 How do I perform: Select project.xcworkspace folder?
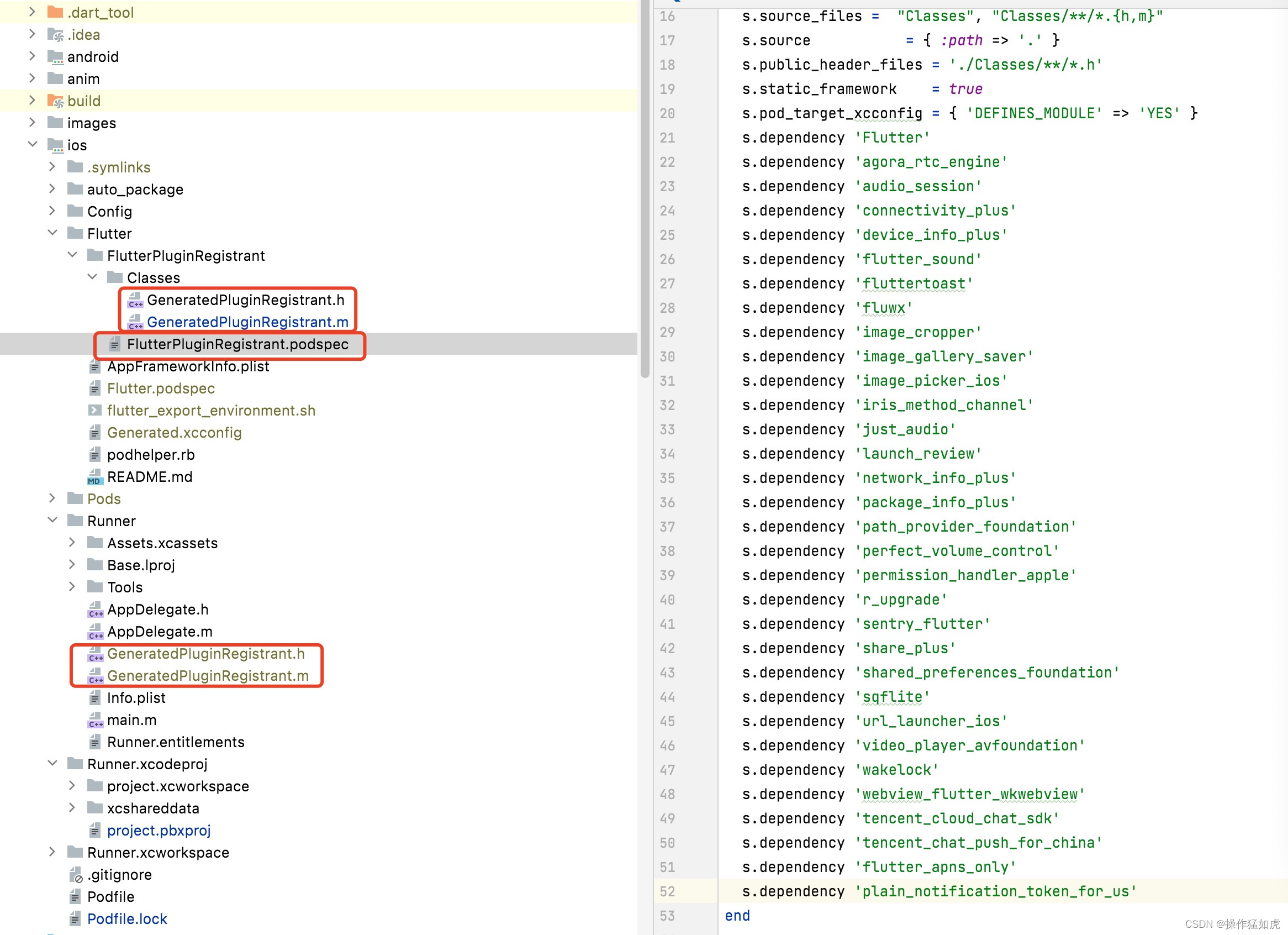178,786
